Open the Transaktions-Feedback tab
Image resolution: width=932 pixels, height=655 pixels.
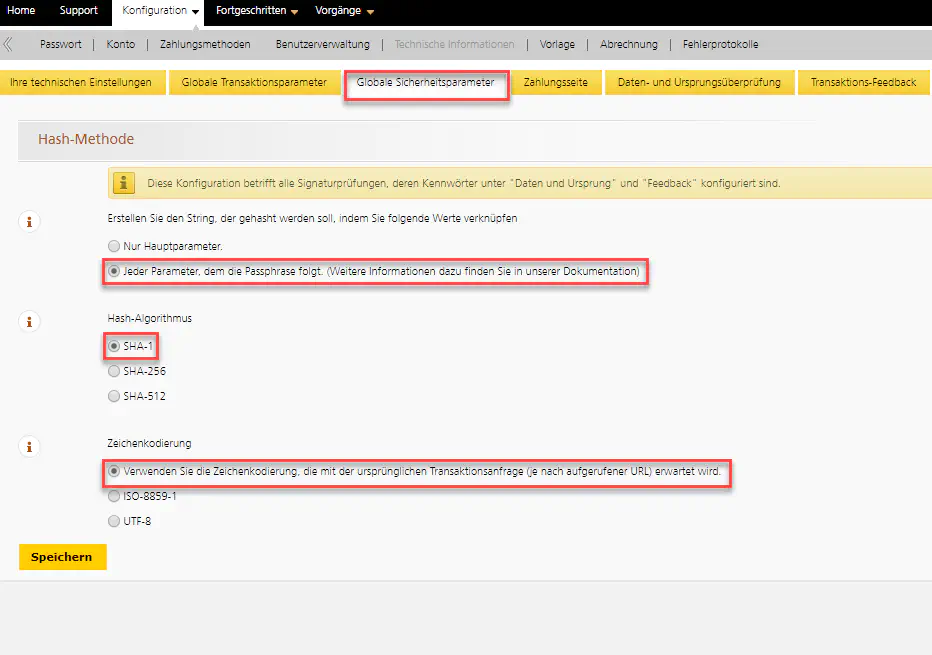(x=863, y=82)
